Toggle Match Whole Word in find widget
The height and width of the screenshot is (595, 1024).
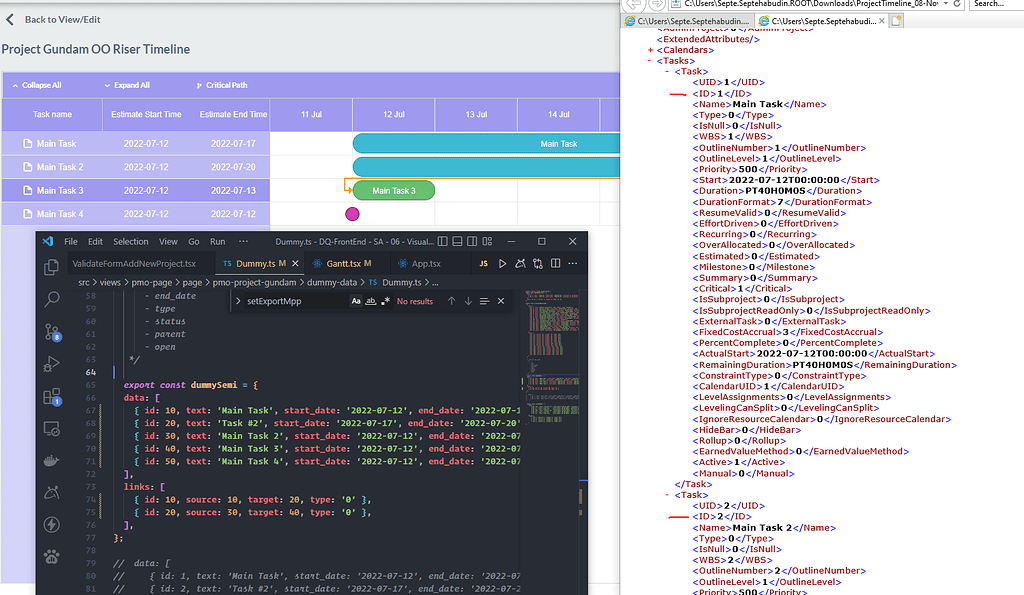(x=370, y=301)
